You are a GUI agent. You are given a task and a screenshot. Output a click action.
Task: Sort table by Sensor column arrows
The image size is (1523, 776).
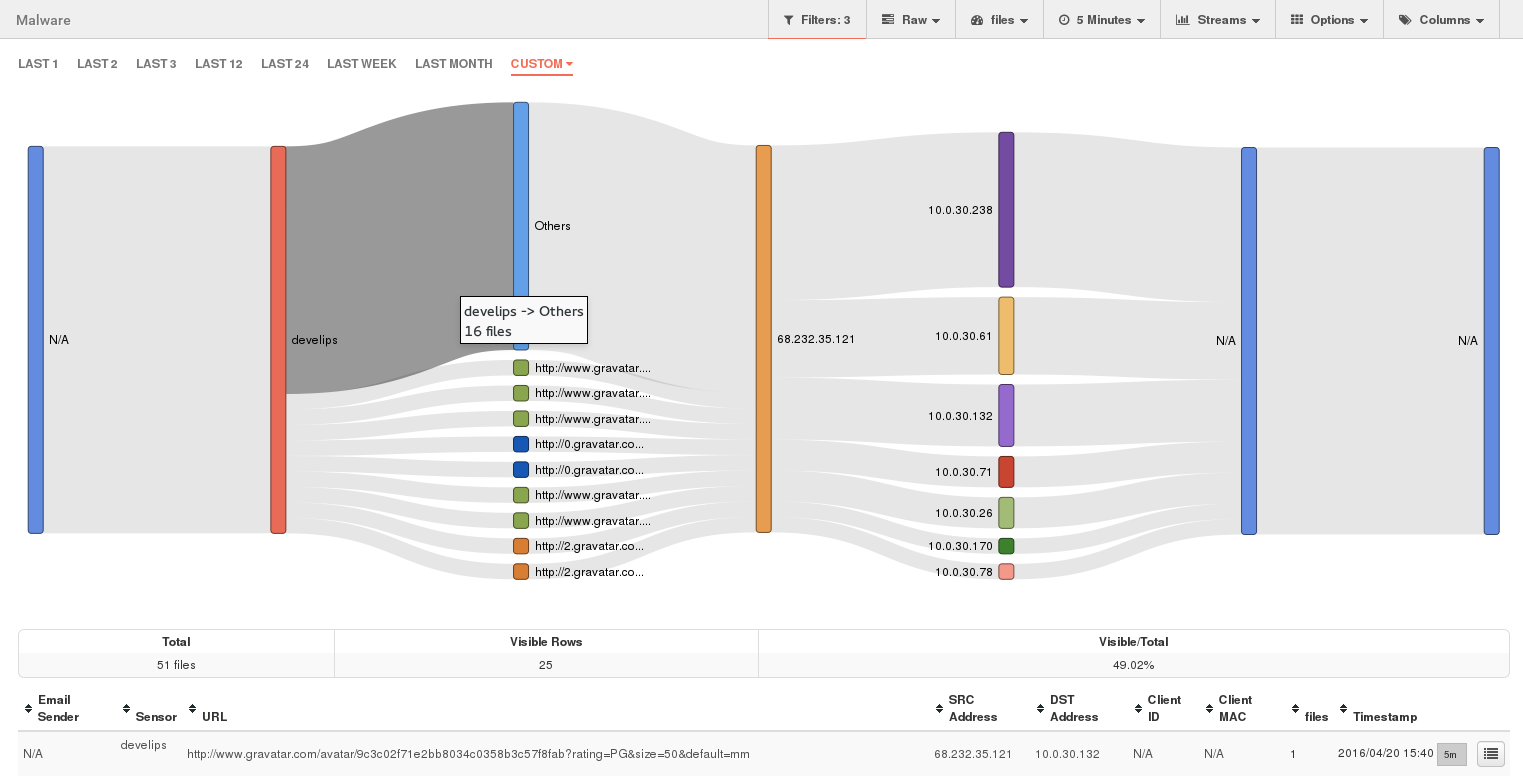click(x=127, y=708)
